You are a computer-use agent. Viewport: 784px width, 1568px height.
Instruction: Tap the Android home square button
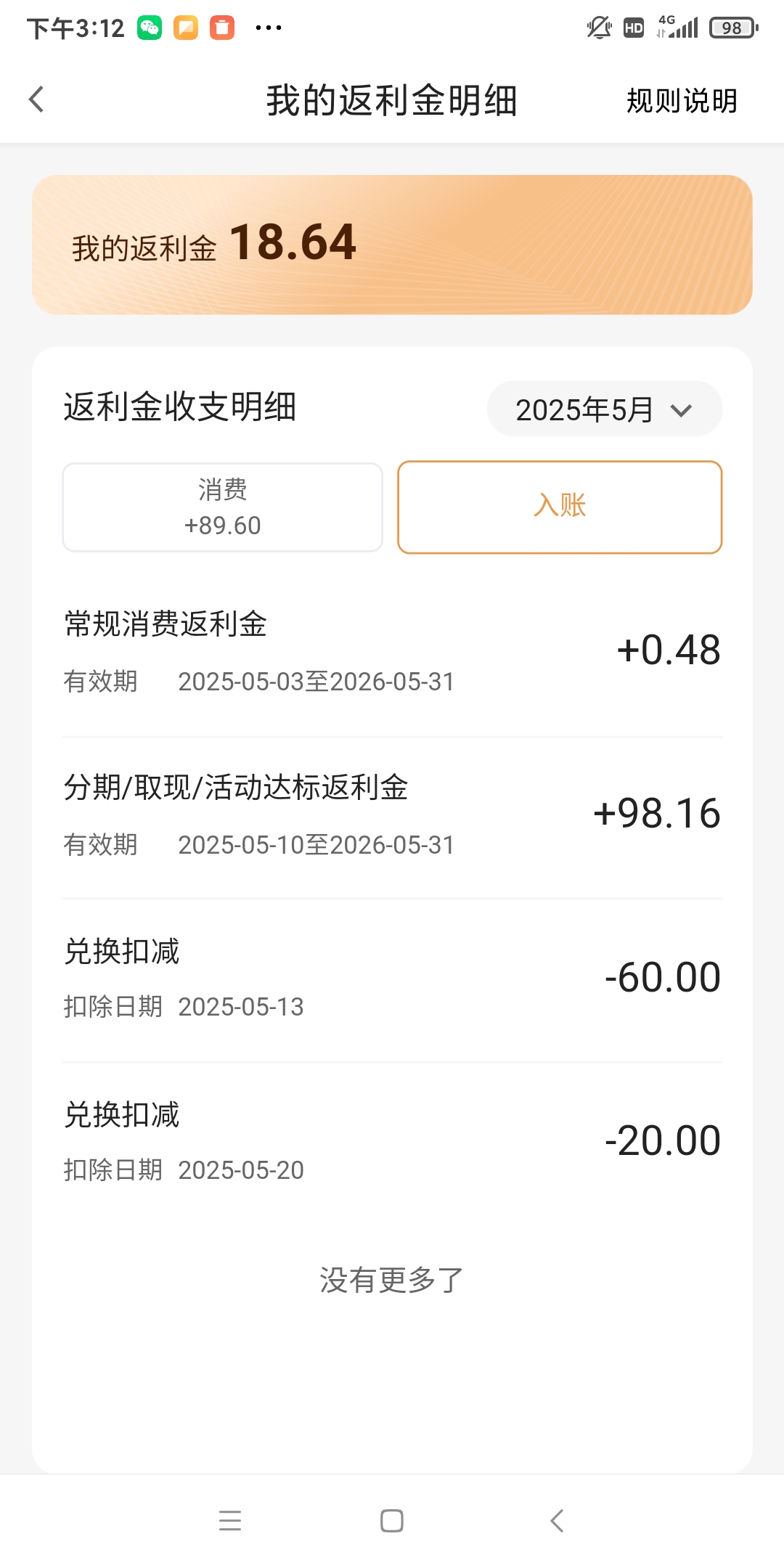point(392,1520)
